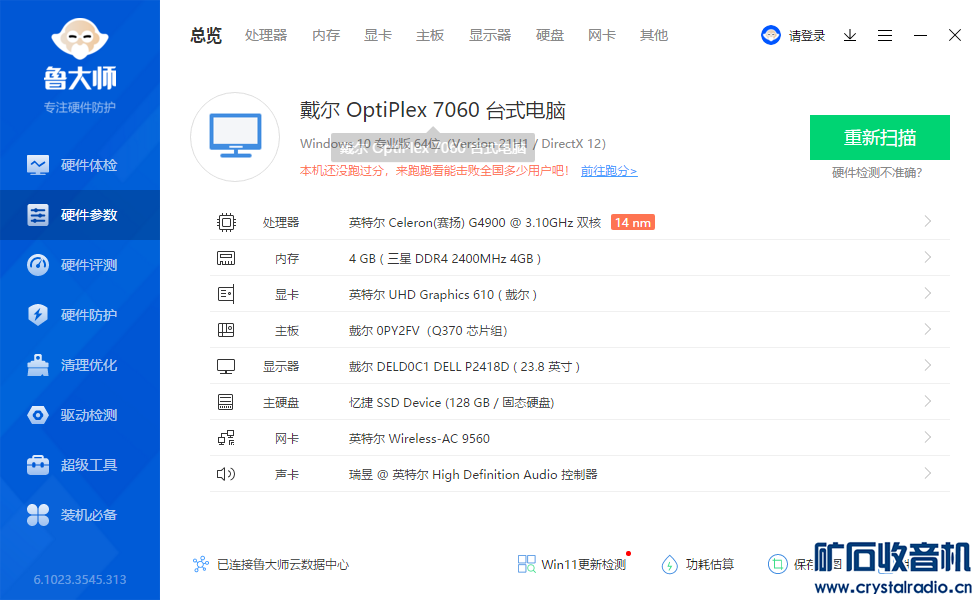
Task: Click the 主板 motherboard icon
Action: pos(226,330)
